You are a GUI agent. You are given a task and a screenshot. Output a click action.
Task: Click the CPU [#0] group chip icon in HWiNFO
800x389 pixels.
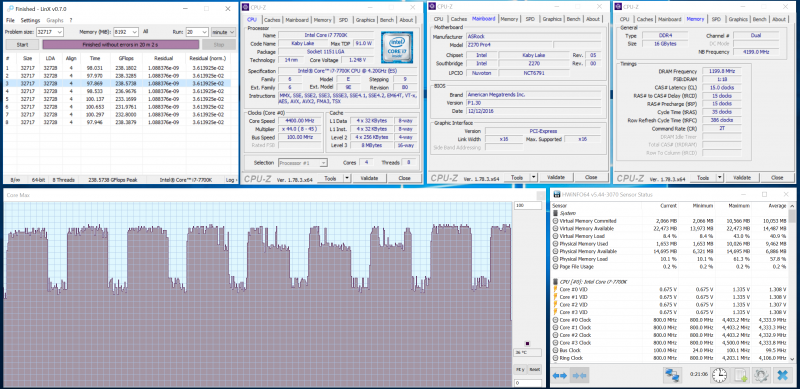point(556,281)
